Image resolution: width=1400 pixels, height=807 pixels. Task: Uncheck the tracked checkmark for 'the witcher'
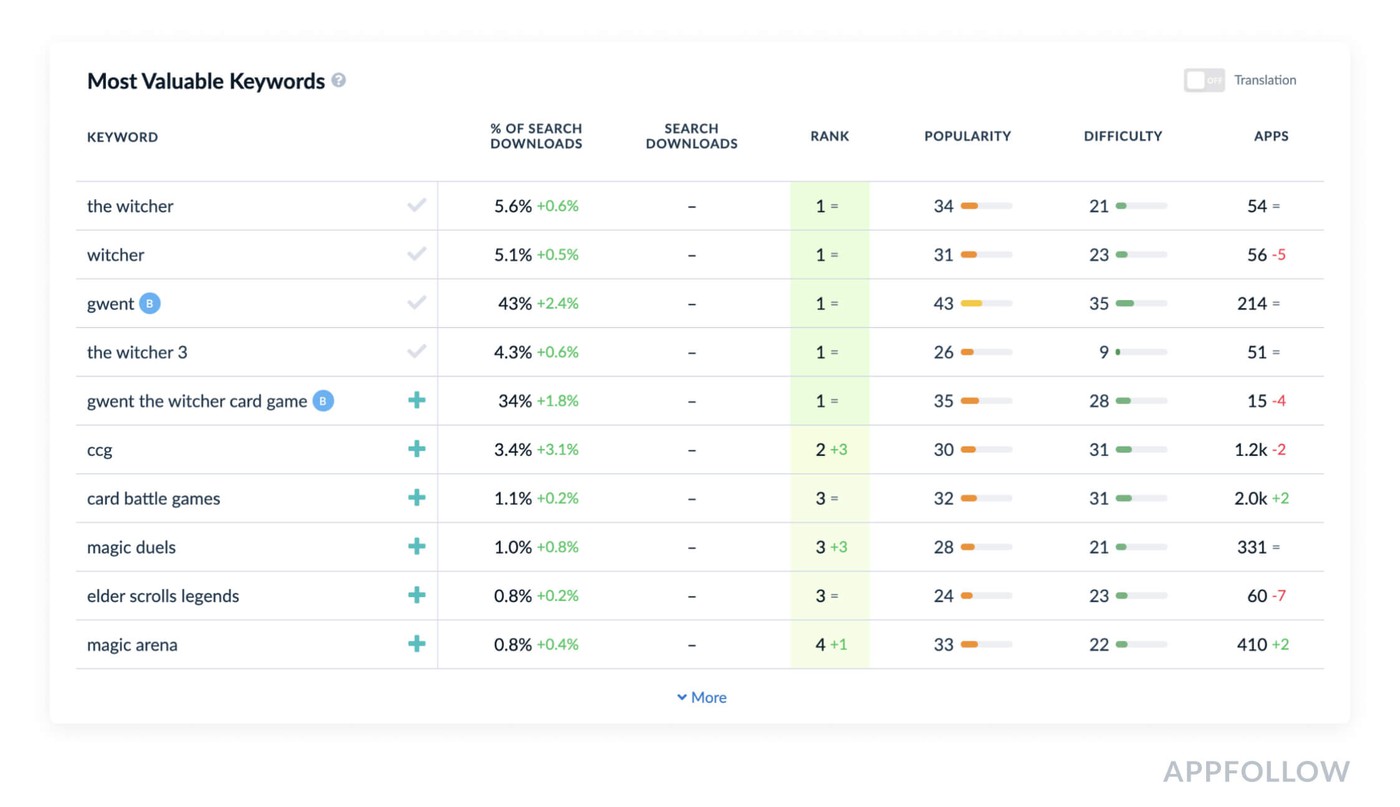click(417, 205)
